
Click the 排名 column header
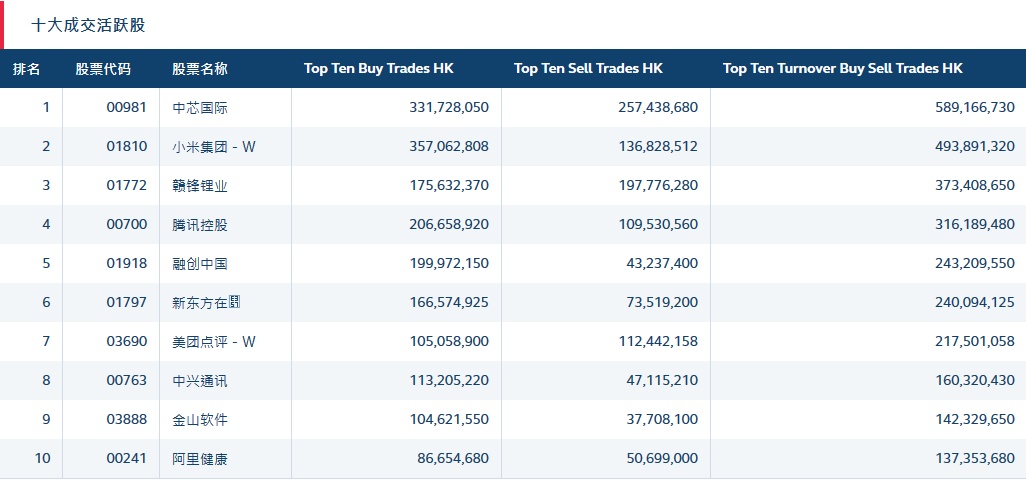pyautogui.click(x=27, y=69)
